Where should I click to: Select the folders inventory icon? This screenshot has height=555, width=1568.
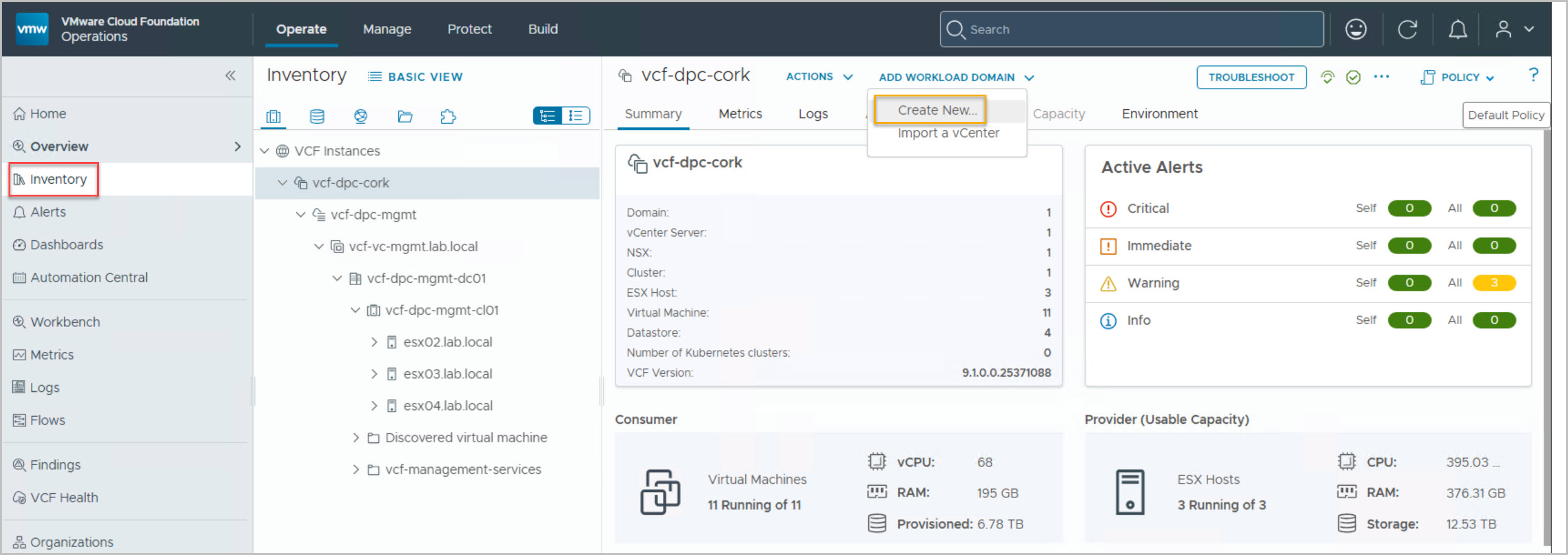pyautogui.click(x=405, y=116)
